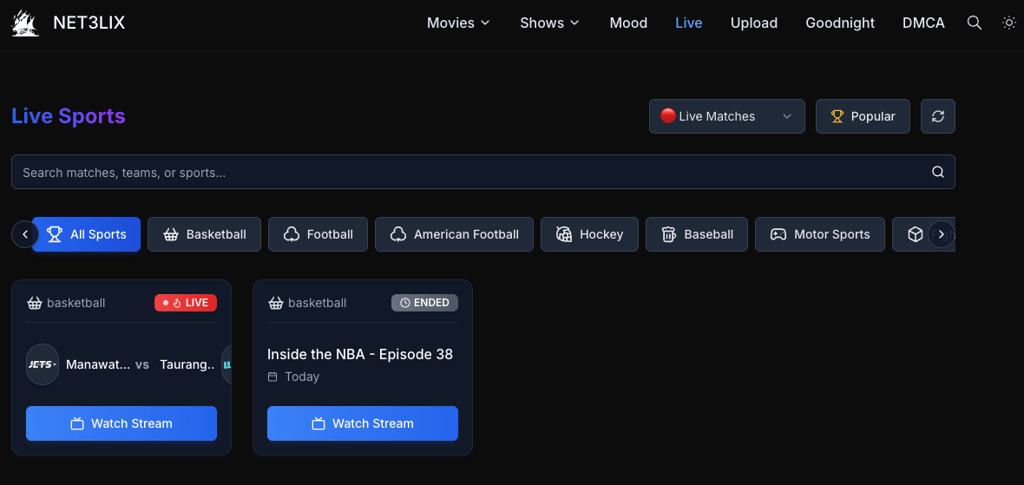Screen dimensions: 1024x485
Task: Filter by Basketball category
Action: [204, 234]
